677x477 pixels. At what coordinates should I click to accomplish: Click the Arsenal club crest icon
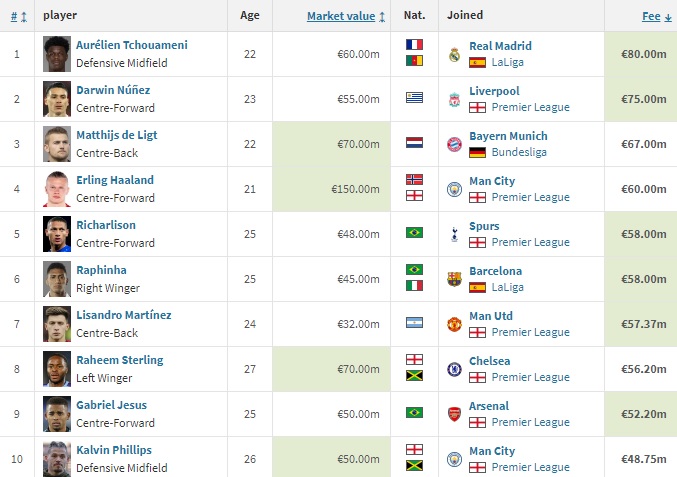pyautogui.click(x=454, y=414)
